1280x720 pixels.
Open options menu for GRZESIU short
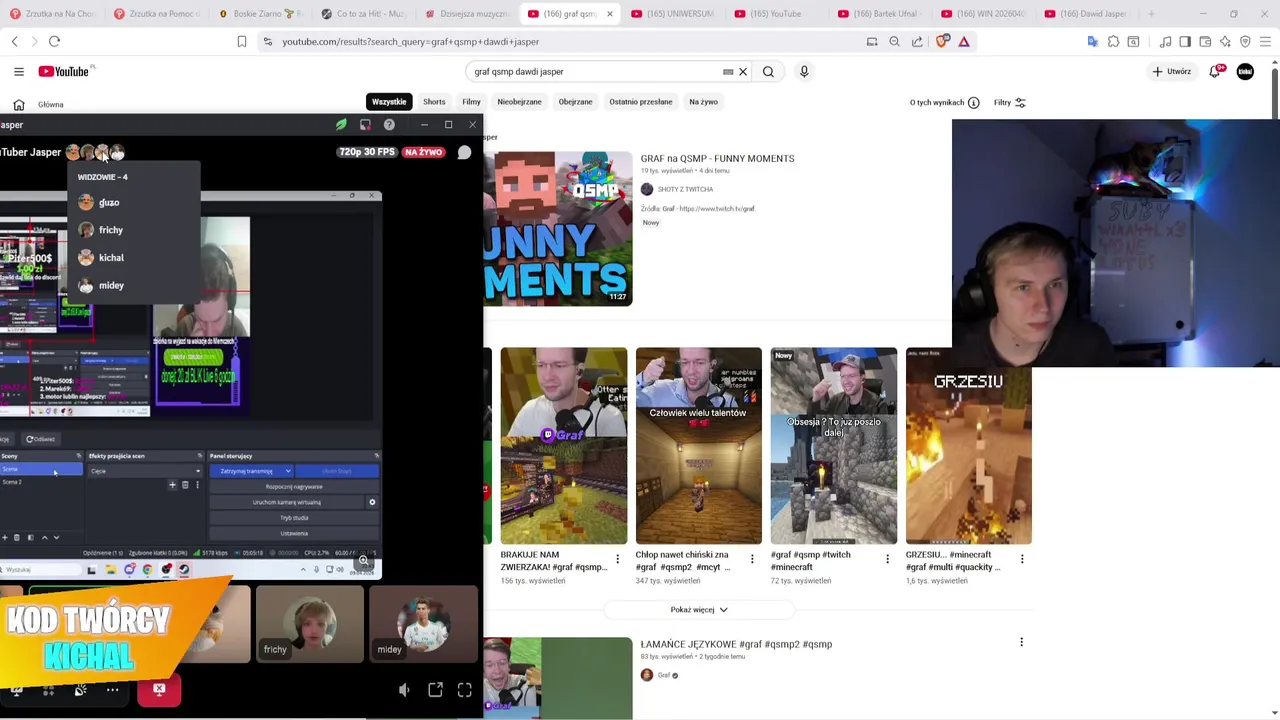point(1022,559)
